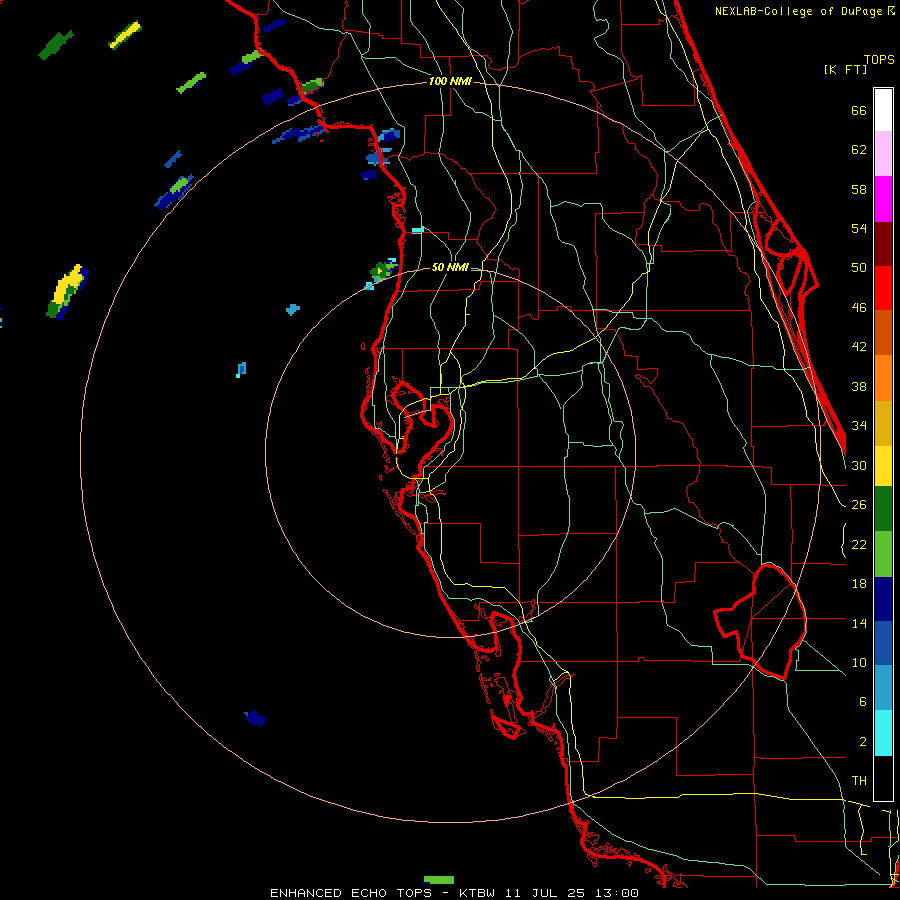Click the legend value 54
Image resolution: width=900 pixels, height=900 pixels.
[859, 228]
